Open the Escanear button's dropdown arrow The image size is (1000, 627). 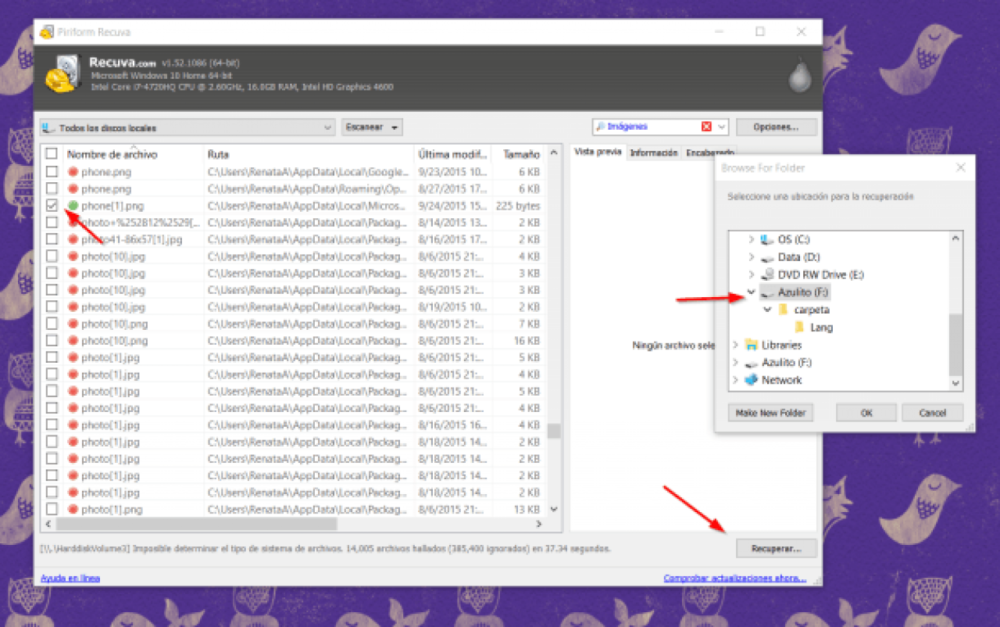[x=395, y=128]
